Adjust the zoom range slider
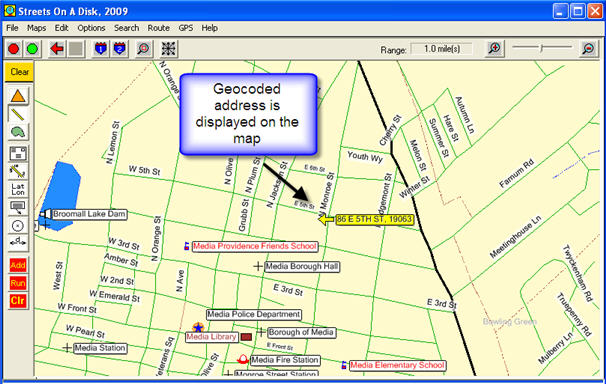 (542, 48)
